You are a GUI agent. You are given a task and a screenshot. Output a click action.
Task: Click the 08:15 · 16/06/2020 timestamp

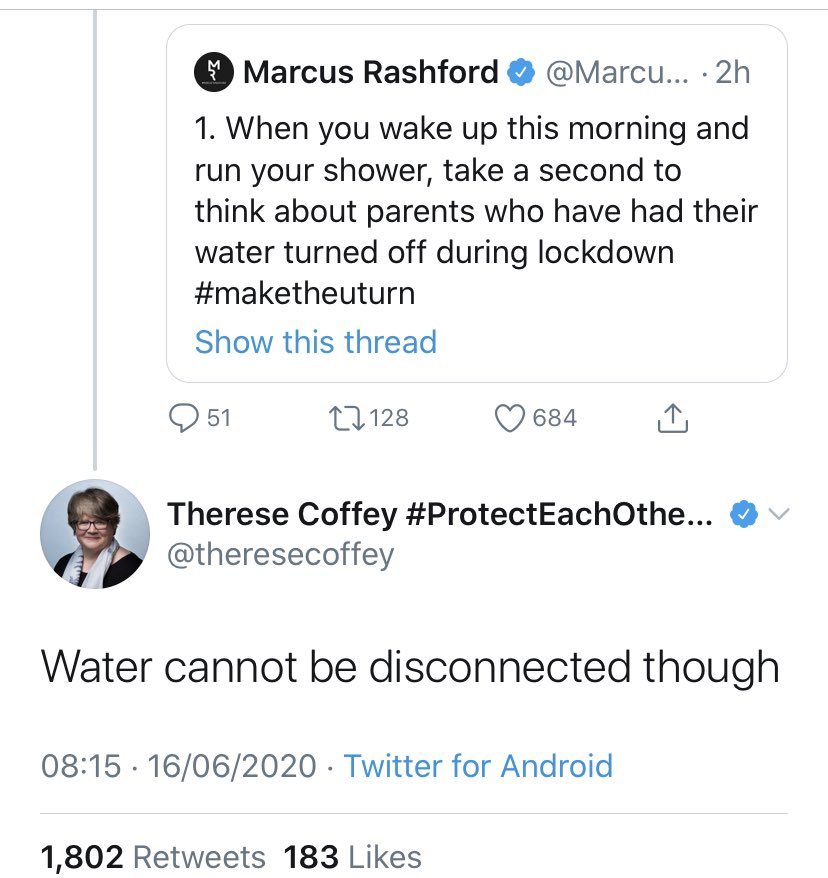tap(178, 766)
